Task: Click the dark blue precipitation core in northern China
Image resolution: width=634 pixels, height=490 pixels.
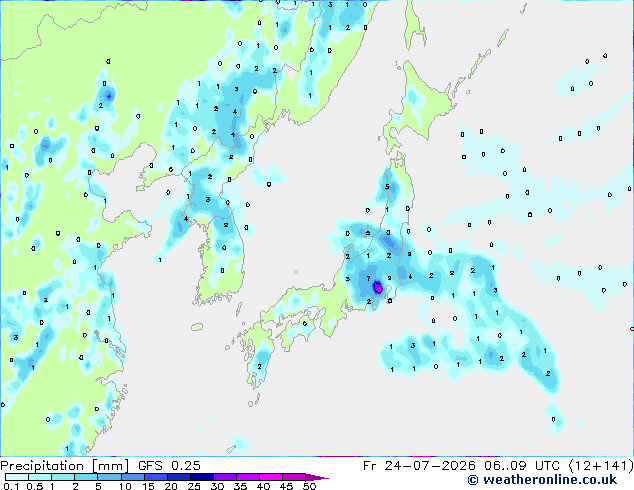Action: [x=109, y=96]
